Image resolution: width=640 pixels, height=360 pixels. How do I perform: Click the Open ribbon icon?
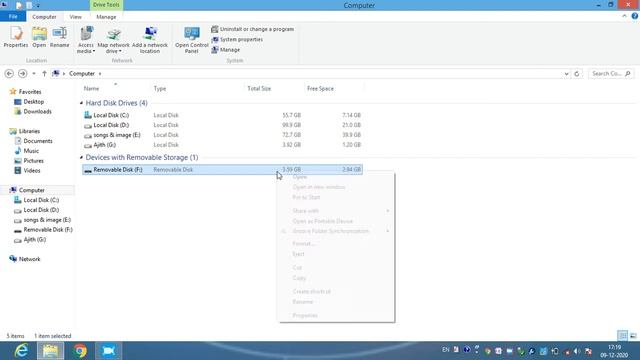(x=39, y=37)
